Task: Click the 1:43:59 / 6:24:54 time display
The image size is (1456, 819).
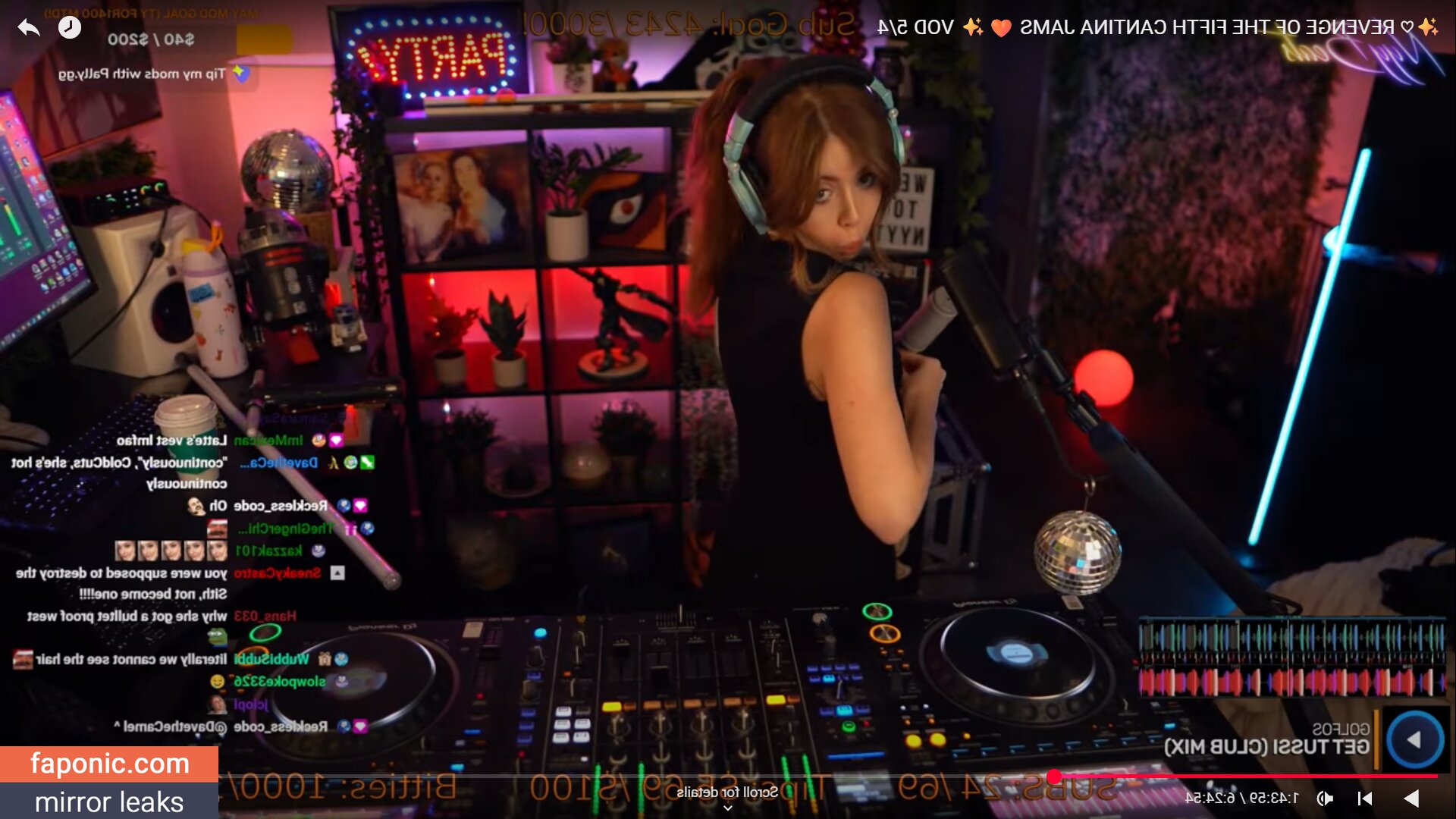Action: click(1241, 798)
